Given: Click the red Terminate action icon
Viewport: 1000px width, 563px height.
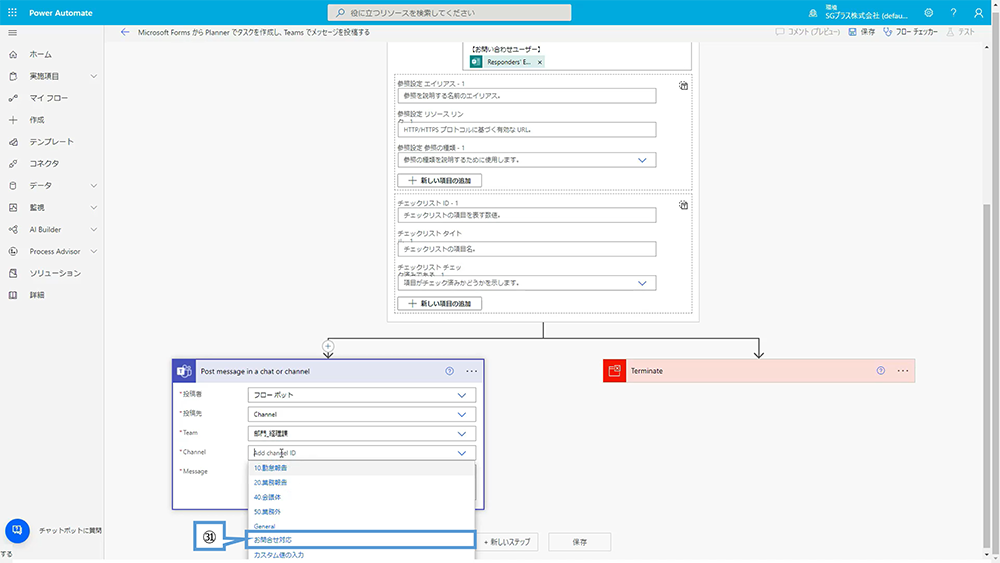Looking at the screenshot, I should pos(614,371).
